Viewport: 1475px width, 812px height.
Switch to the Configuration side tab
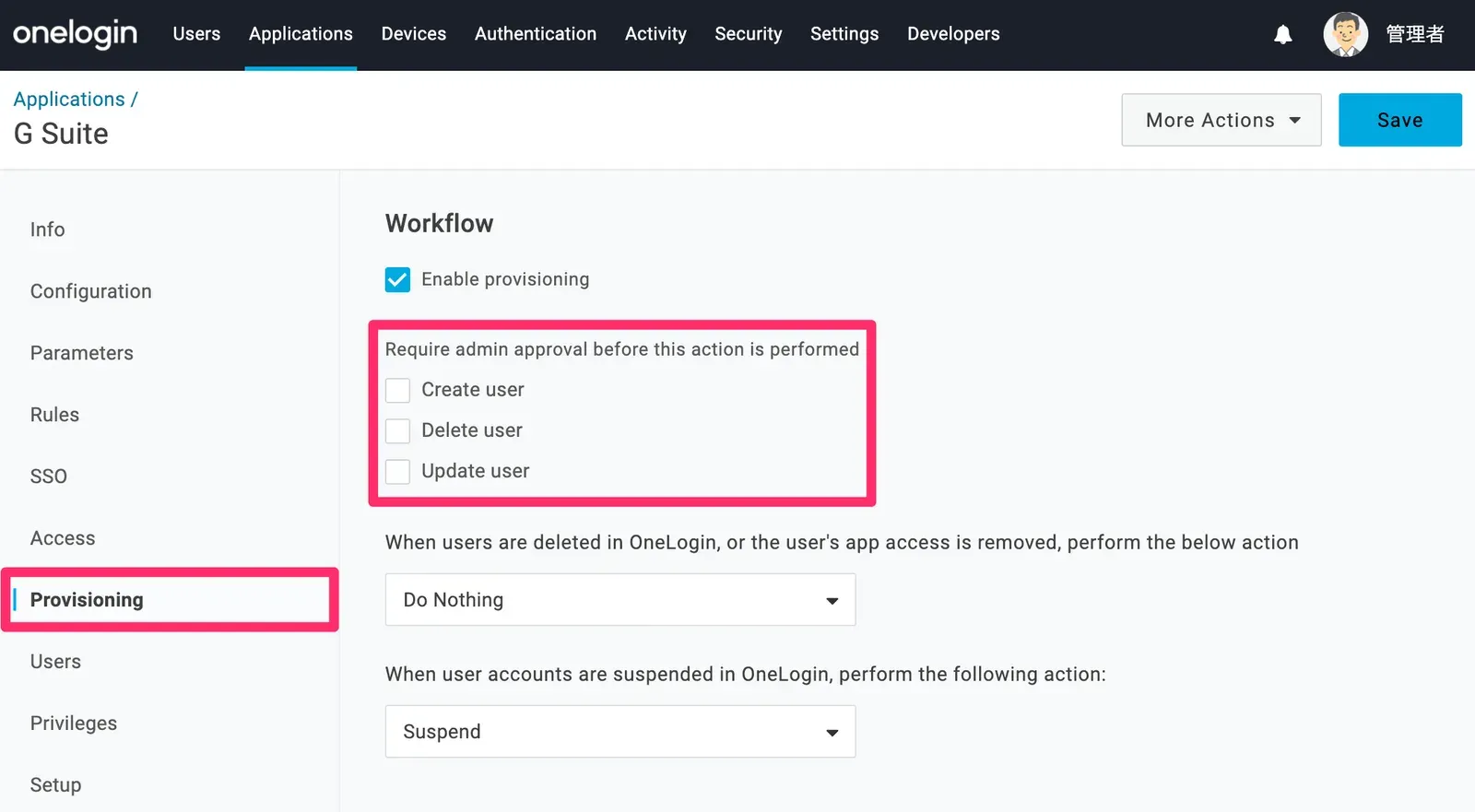tap(91, 291)
